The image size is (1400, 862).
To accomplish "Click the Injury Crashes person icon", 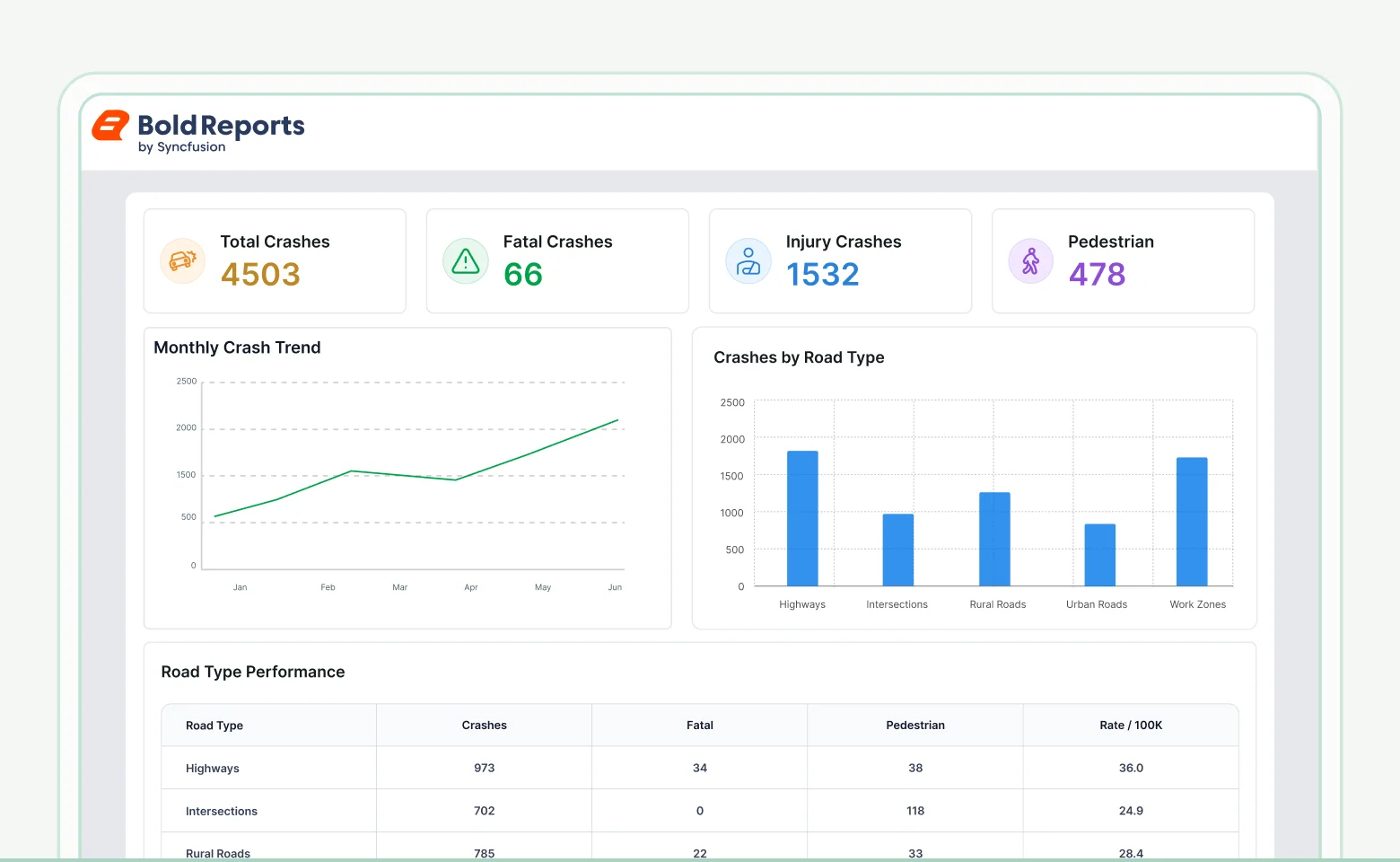I will (x=748, y=261).
